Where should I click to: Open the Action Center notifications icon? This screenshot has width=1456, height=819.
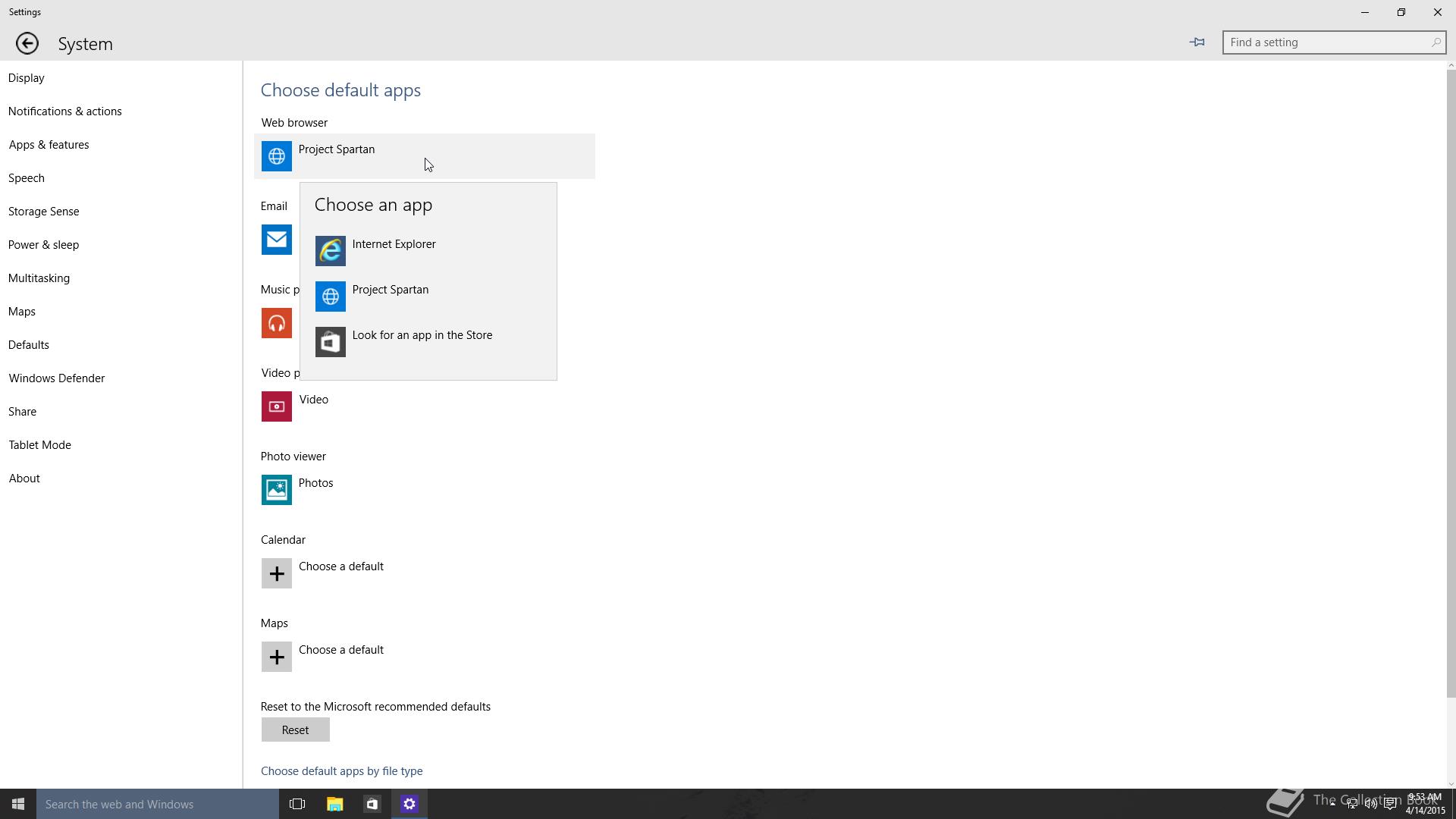1390,804
